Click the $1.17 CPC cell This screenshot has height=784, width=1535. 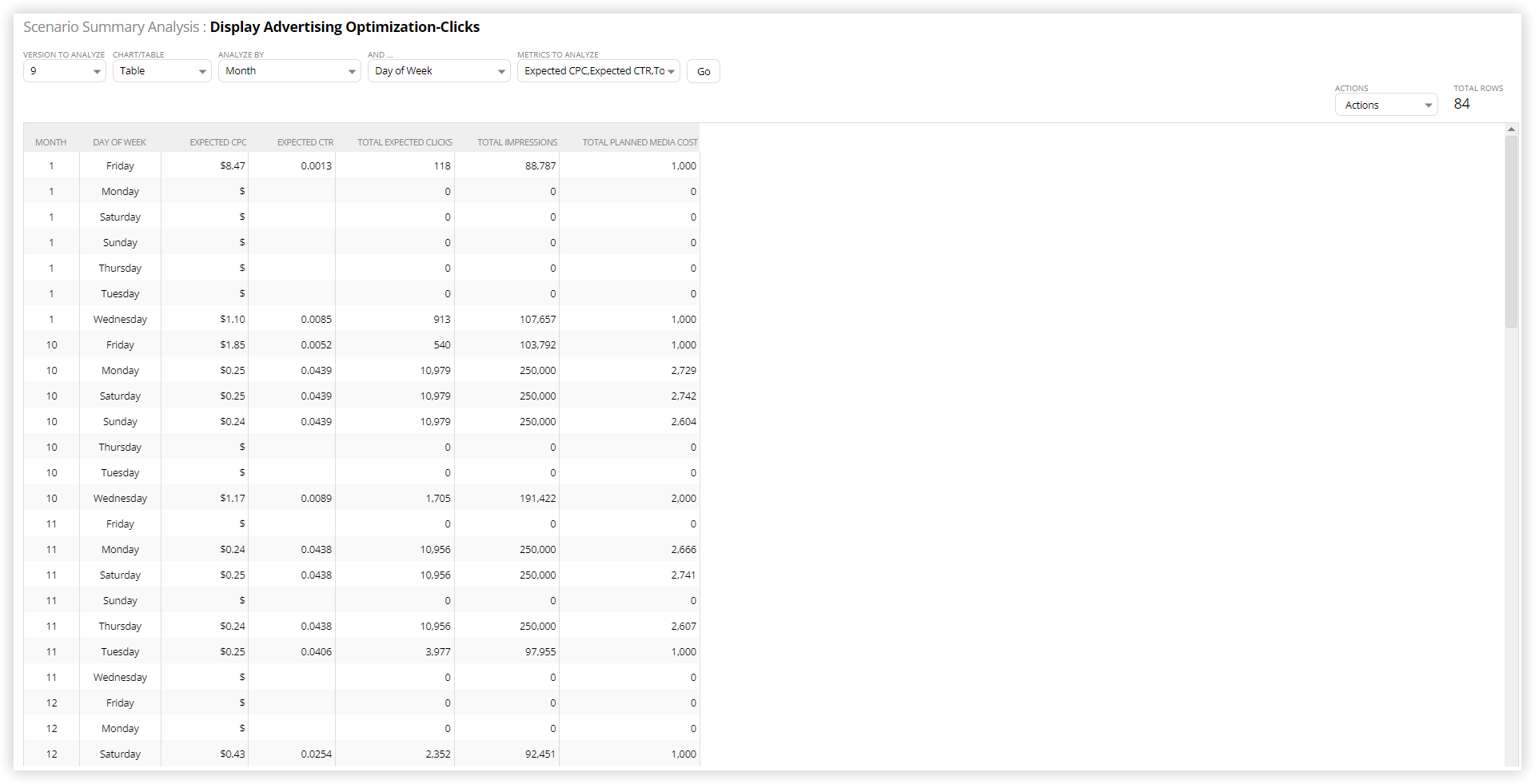pyautogui.click(x=205, y=499)
